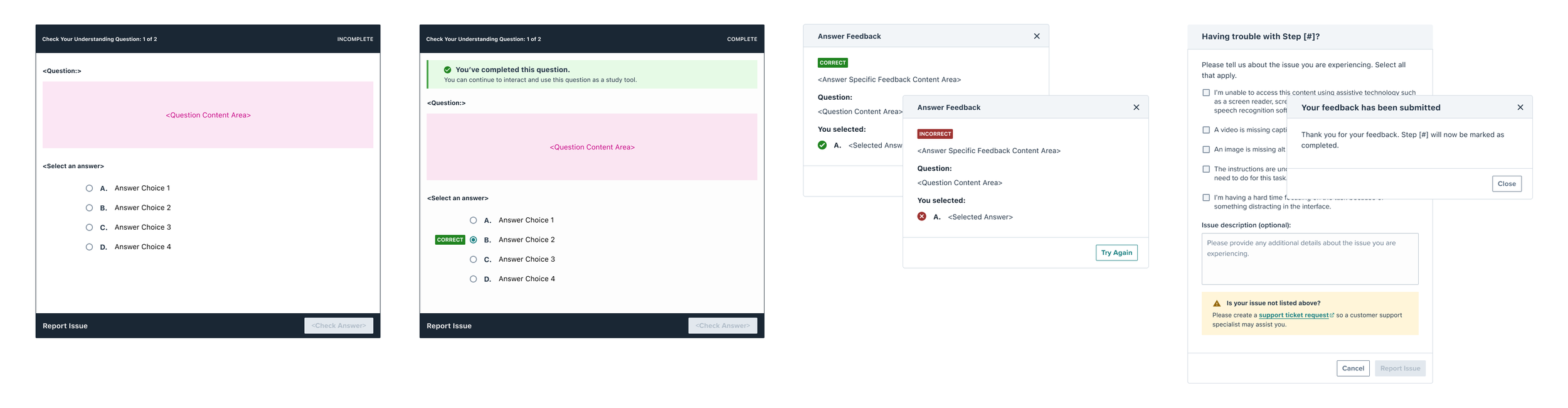This screenshot has height=408, width=1568.
Task: Click Close in the feedback submitted dialog
Action: click(x=1507, y=184)
